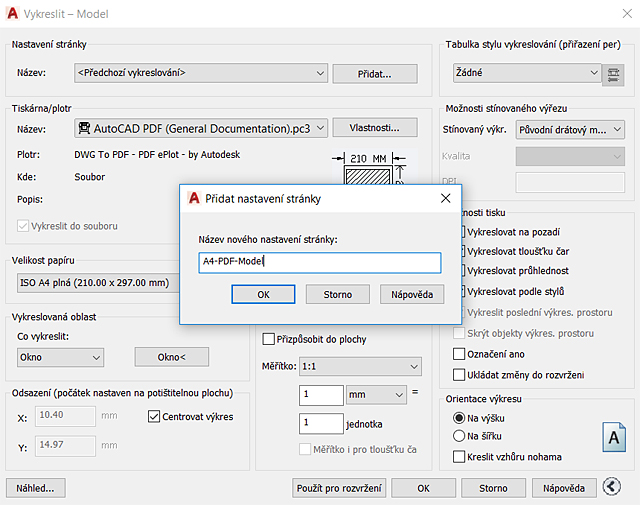Select Na šířku orientation radio button
The image size is (640, 505).
click(x=459, y=436)
